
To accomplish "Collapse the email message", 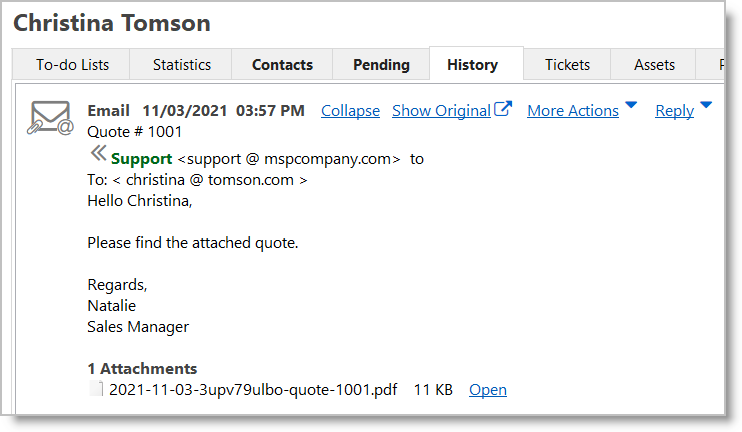I will coord(350,111).
